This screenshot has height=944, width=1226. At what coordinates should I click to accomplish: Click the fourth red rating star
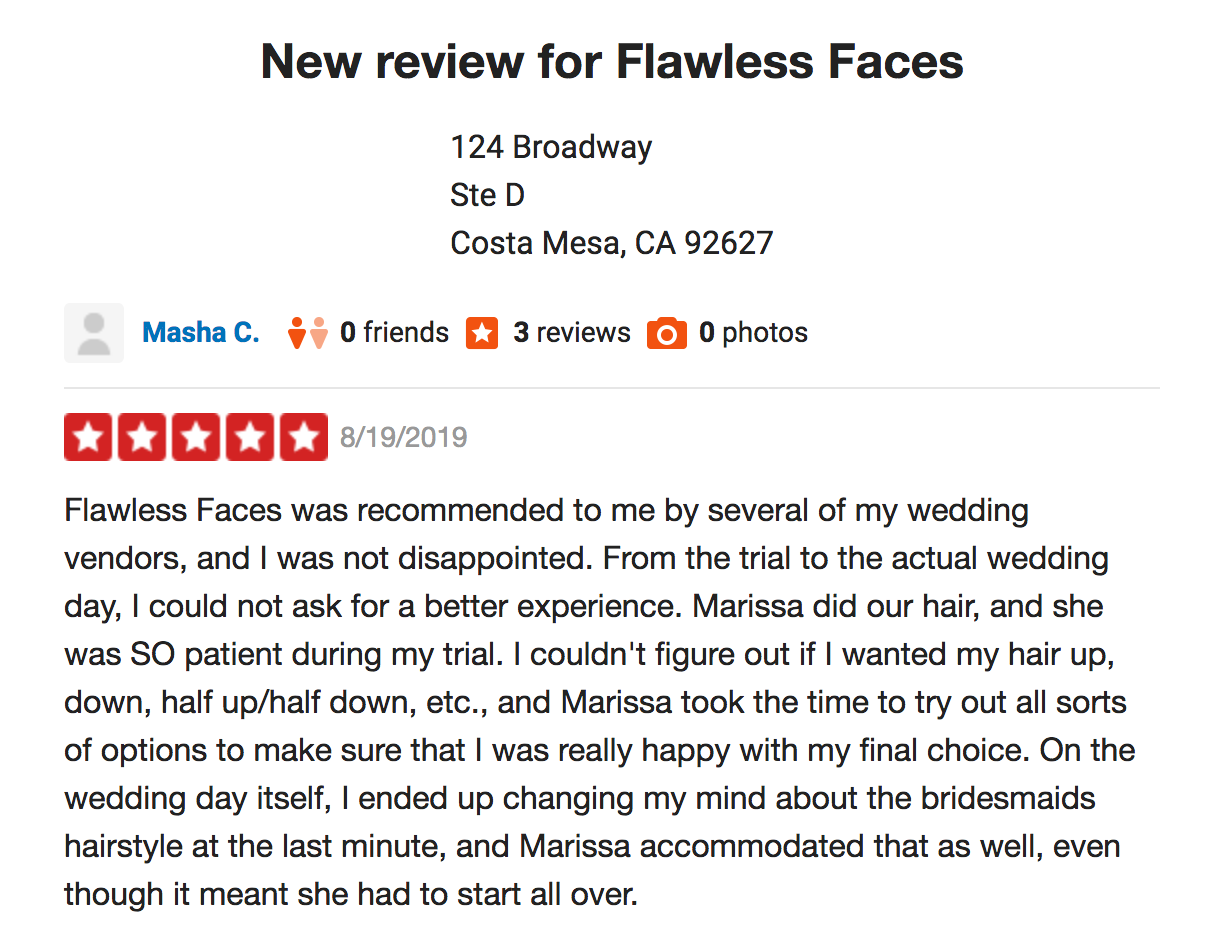click(250, 437)
